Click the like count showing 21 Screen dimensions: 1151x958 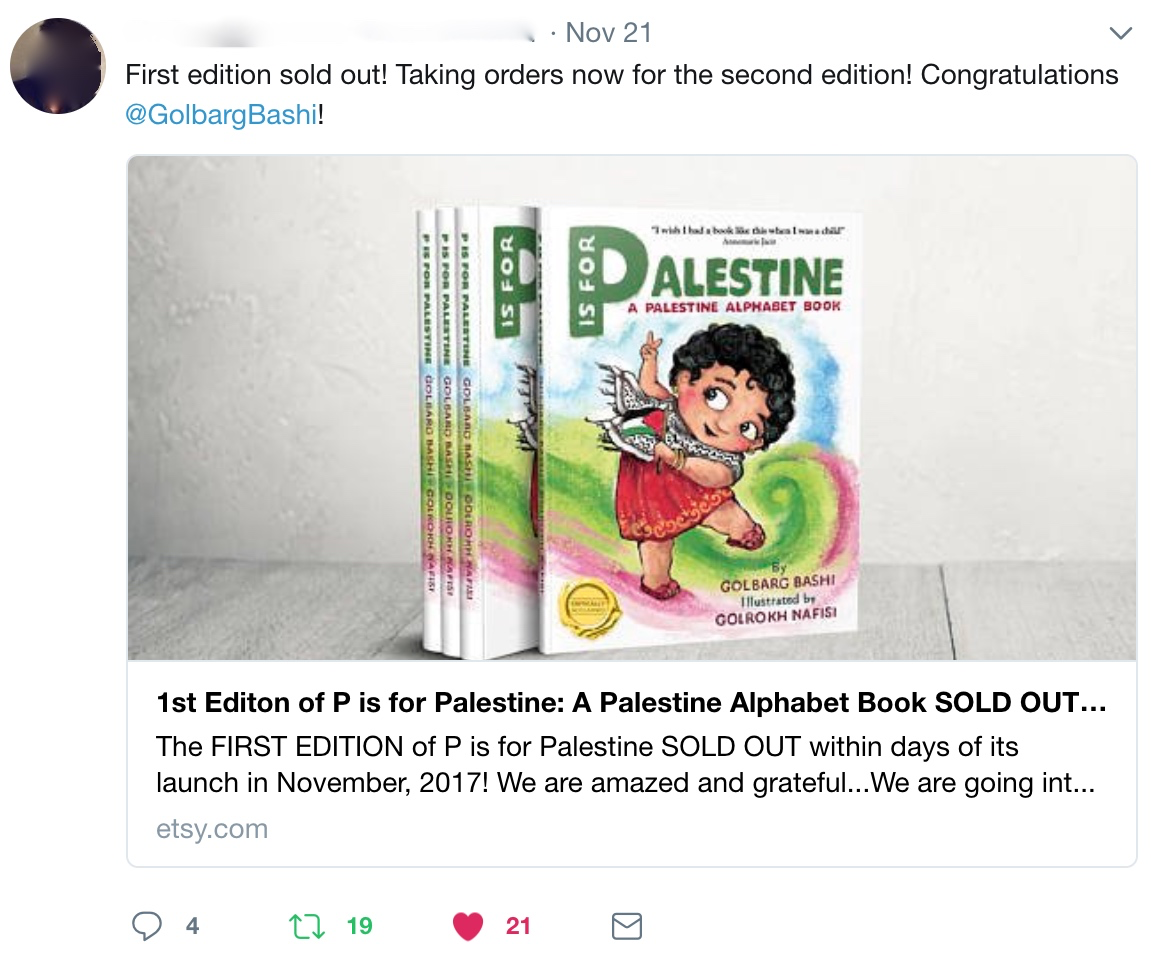521,926
